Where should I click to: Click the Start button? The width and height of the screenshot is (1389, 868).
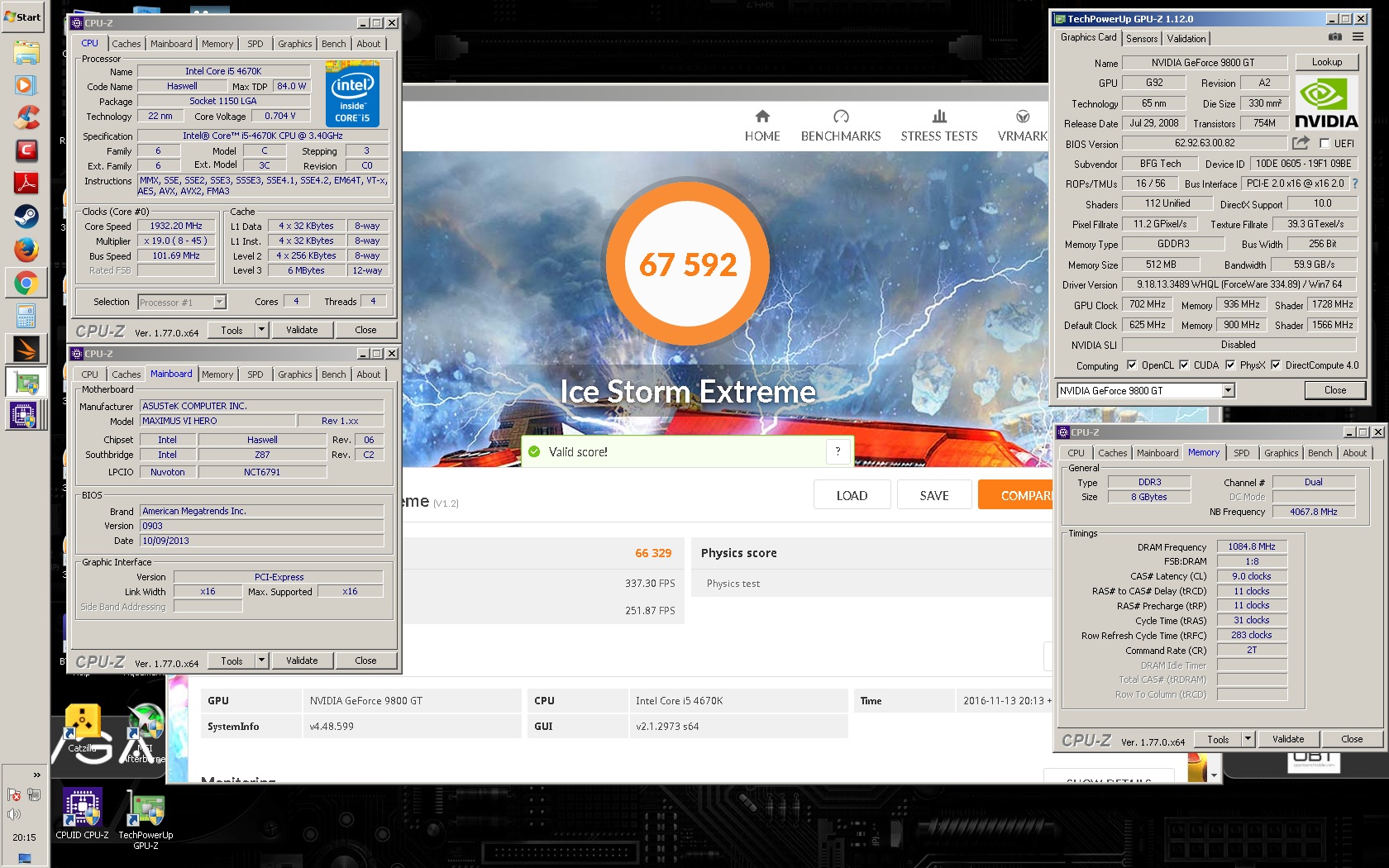[23, 17]
